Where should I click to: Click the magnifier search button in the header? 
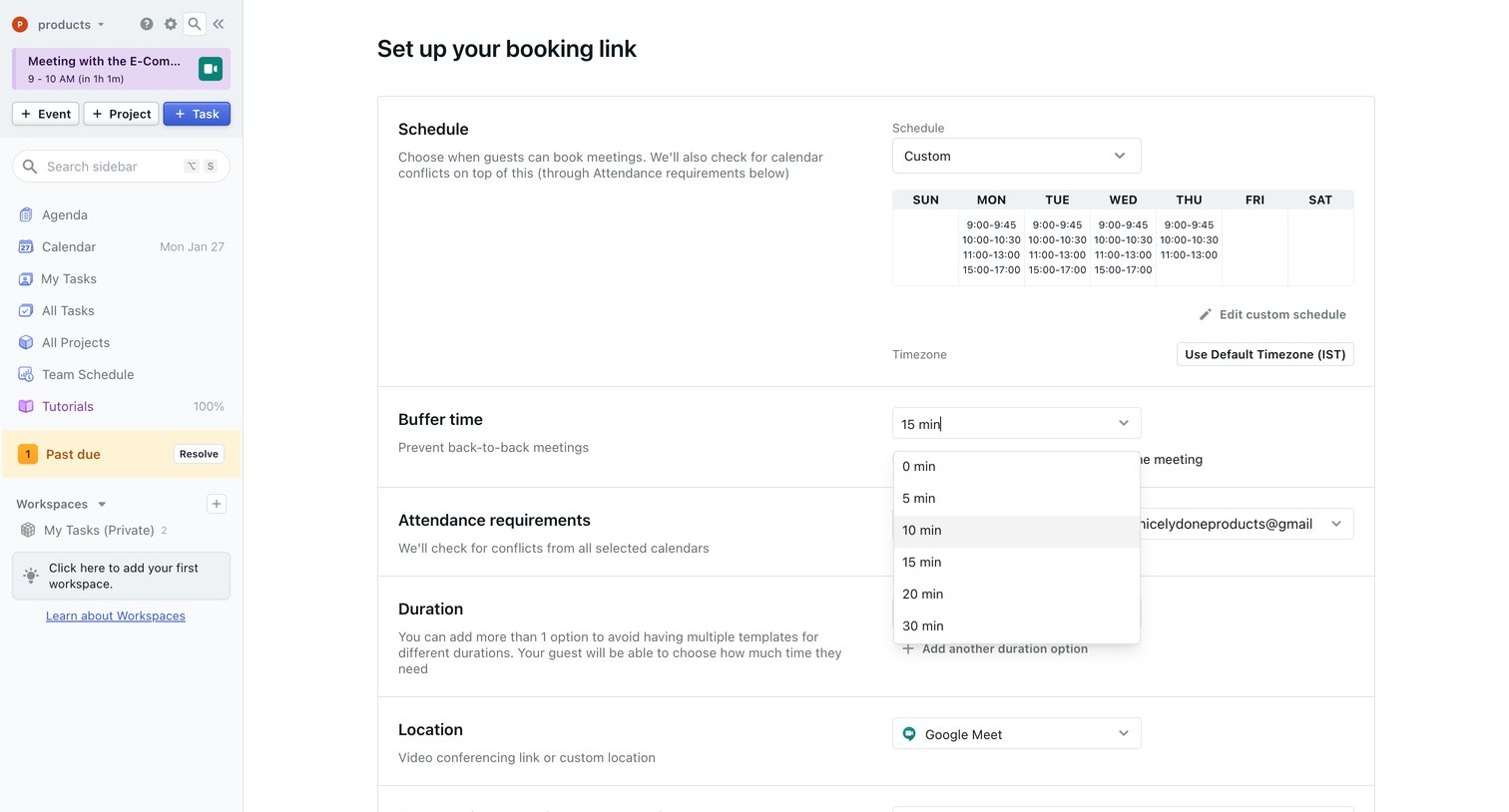[x=195, y=24]
